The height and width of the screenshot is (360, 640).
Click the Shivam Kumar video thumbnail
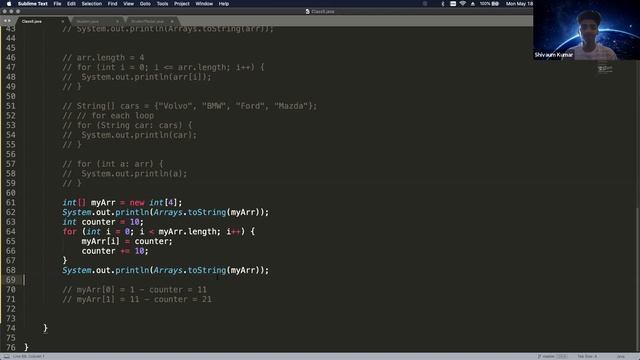coord(586,30)
